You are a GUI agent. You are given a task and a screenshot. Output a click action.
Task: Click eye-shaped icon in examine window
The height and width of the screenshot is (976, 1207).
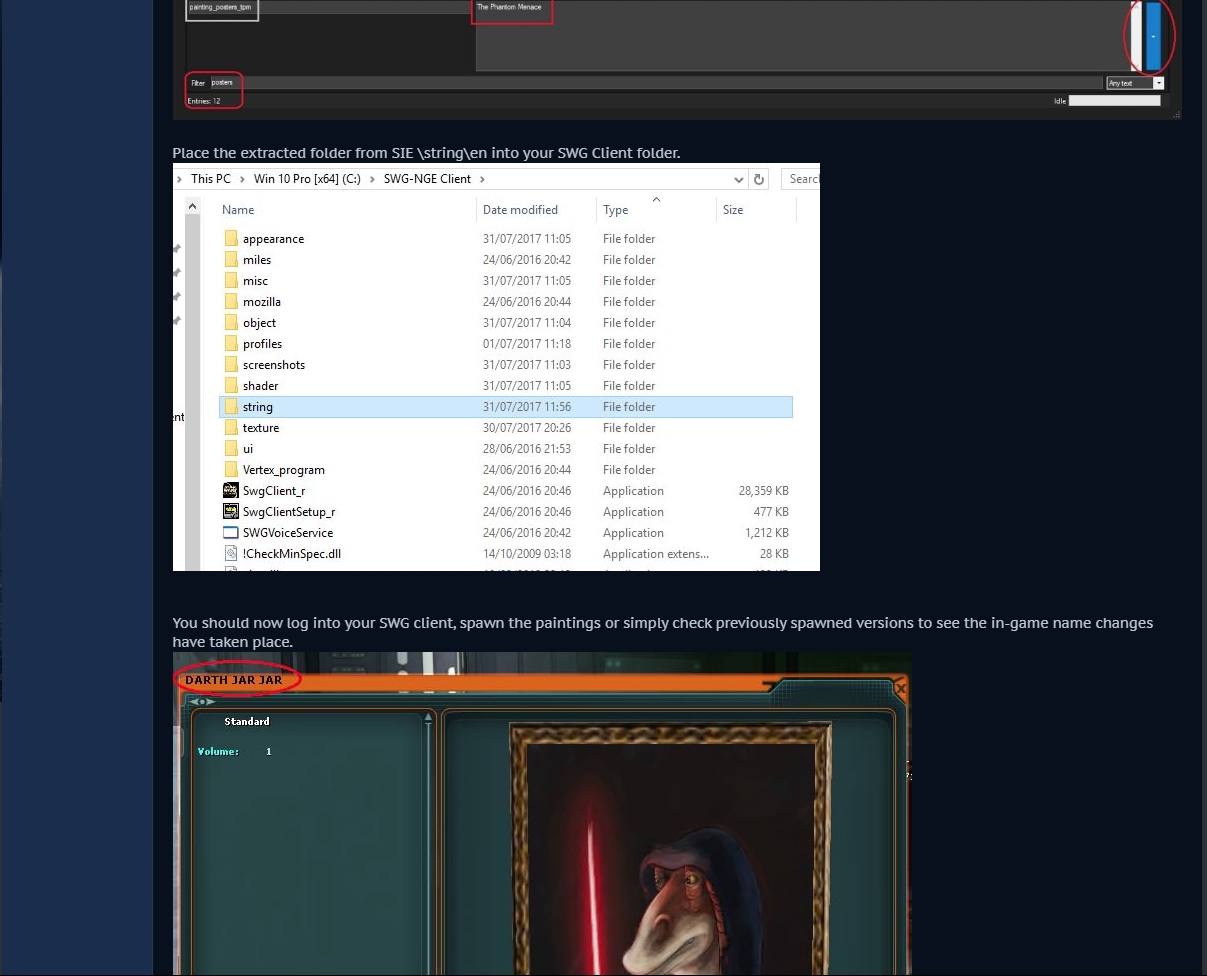[202, 701]
